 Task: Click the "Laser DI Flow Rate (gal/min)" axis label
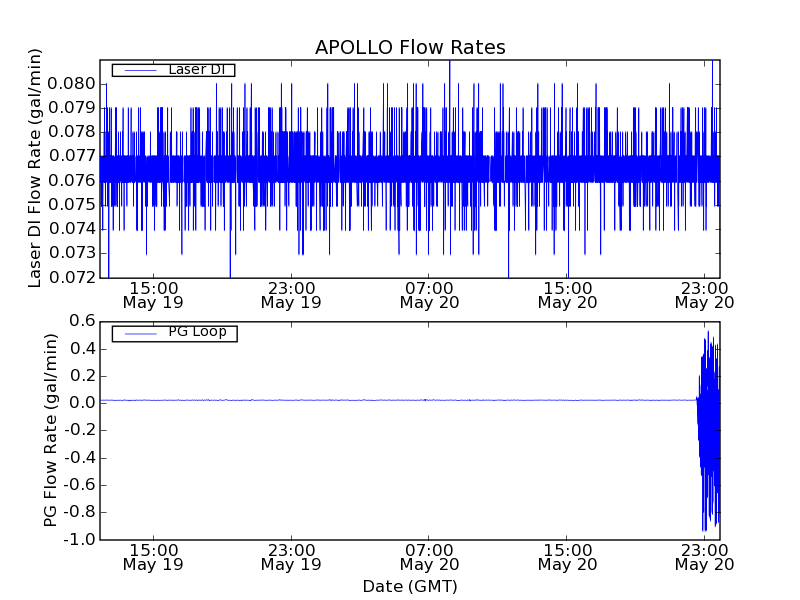(35, 168)
